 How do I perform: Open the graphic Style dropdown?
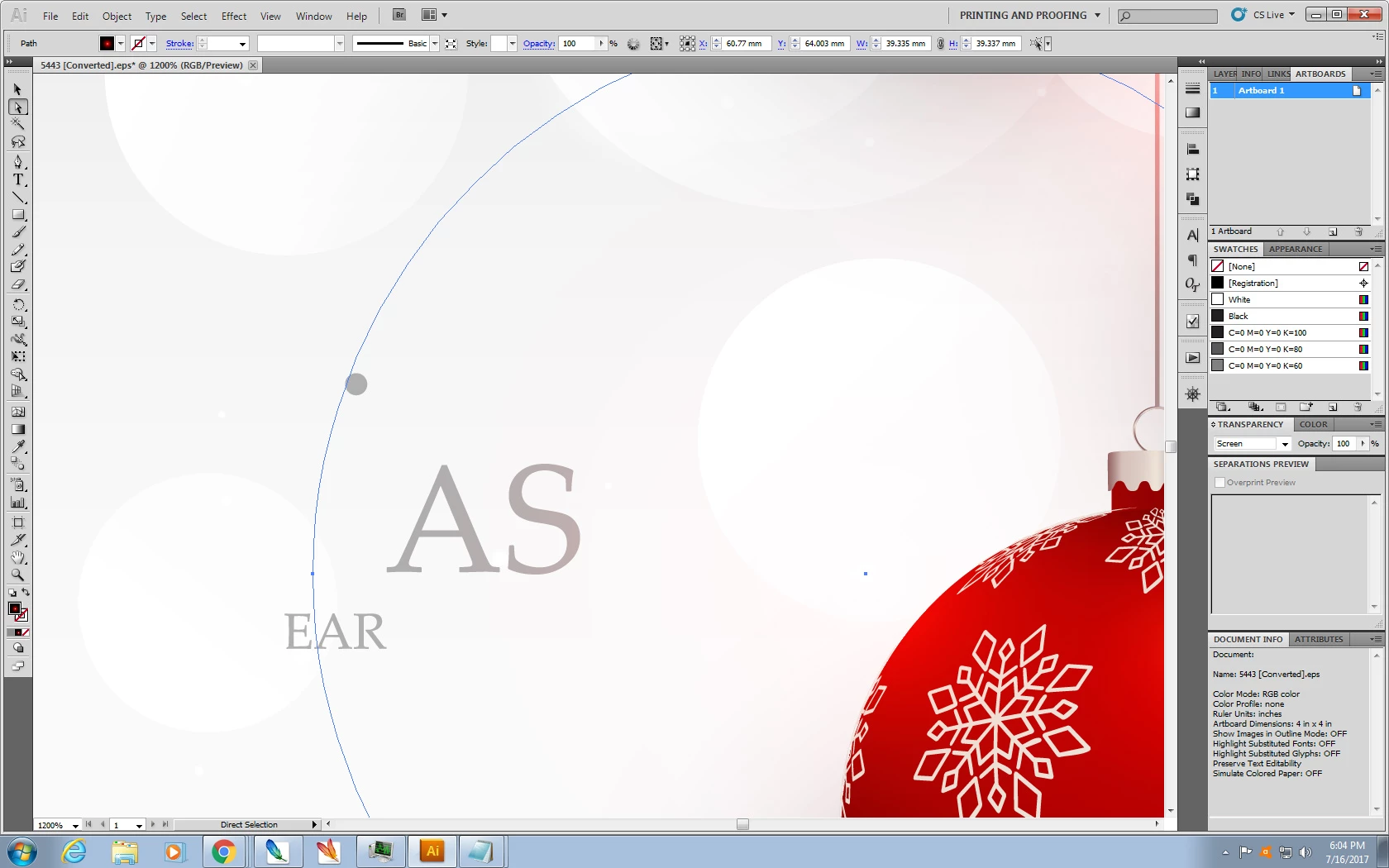(513, 44)
